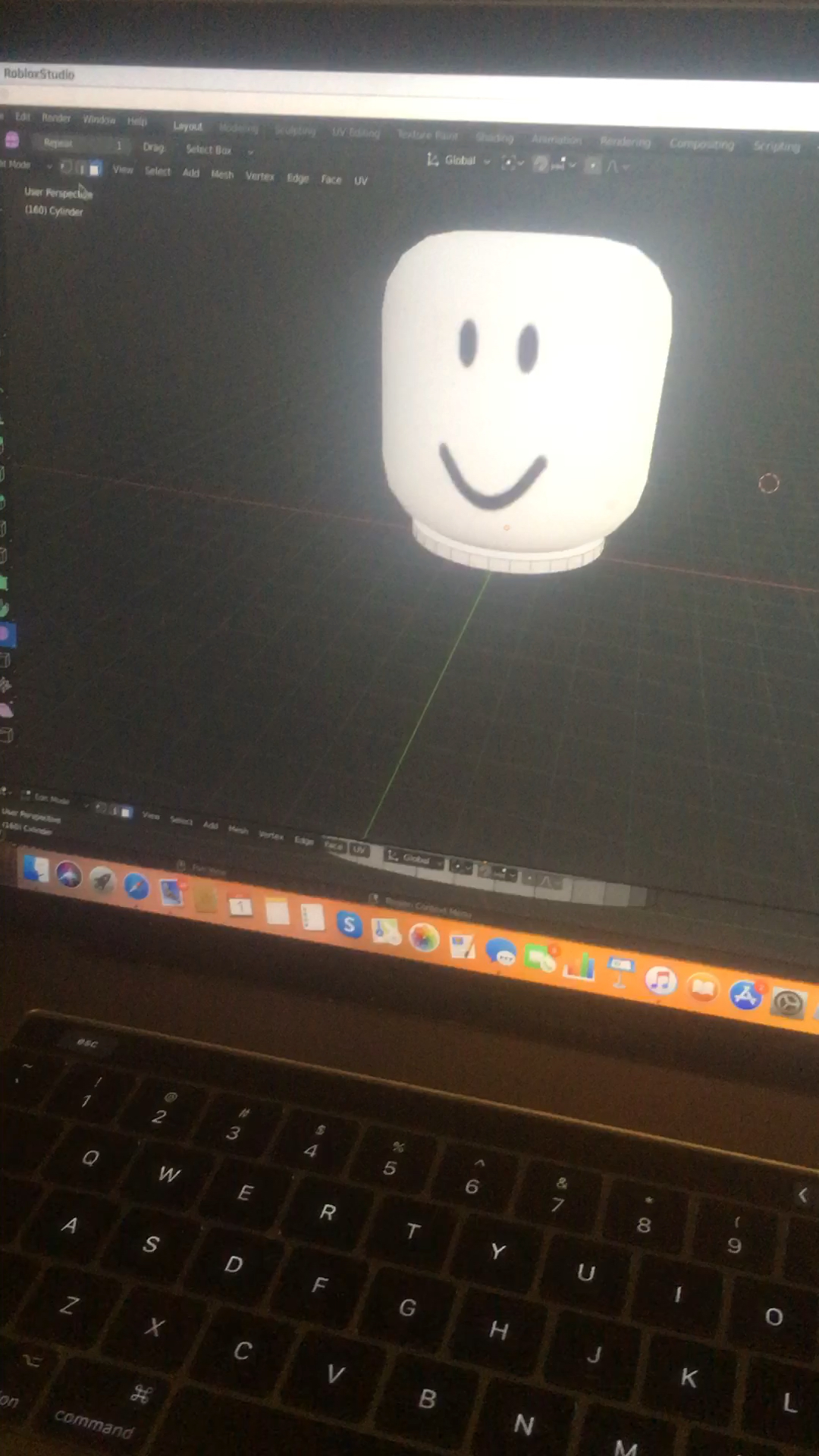Open pivot point dropdown in bottom viewport header
This screenshot has height=1456, width=819.
tap(461, 866)
